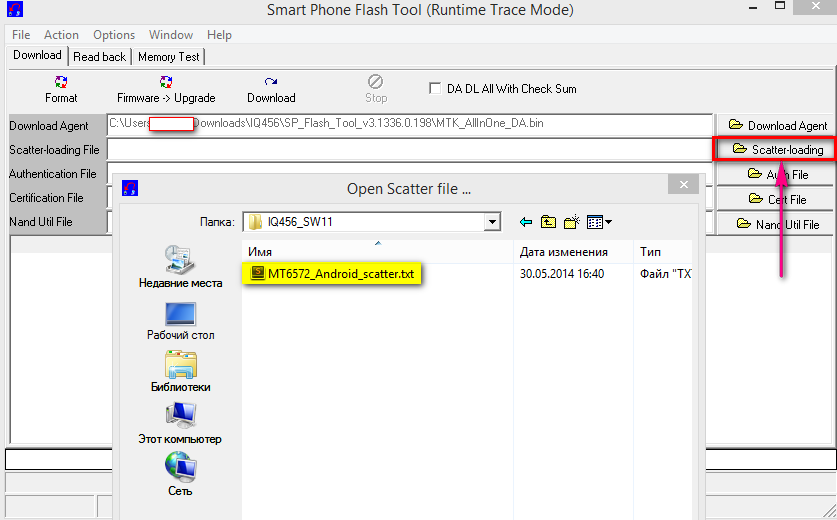Click the Download Agent button
The height and width of the screenshot is (520, 837).
(x=777, y=125)
